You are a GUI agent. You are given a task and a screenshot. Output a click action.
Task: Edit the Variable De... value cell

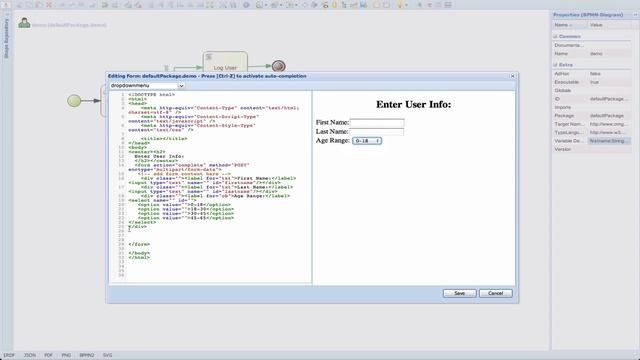tap(609, 141)
